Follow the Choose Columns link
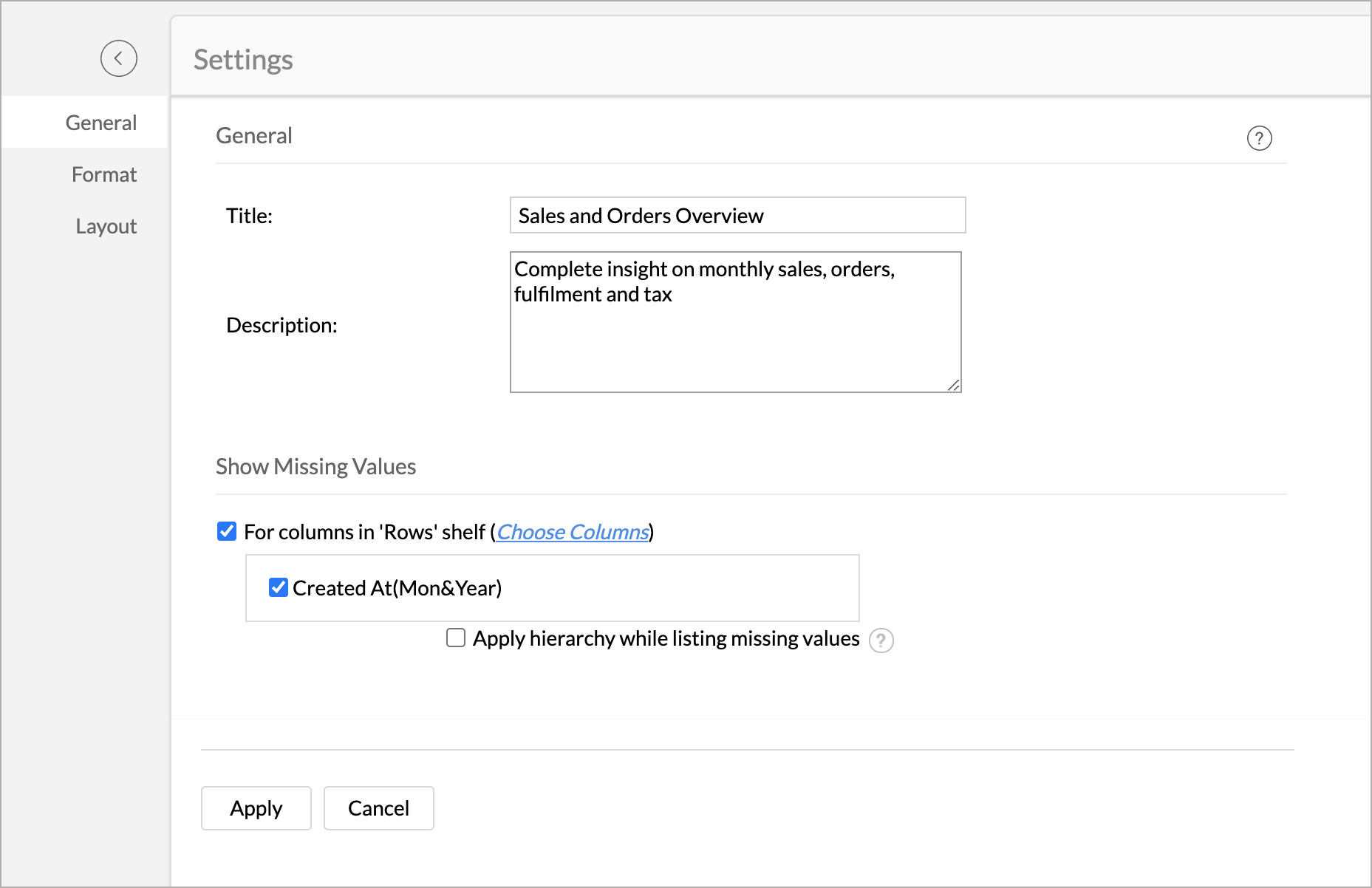This screenshot has height=888, width=1372. click(x=573, y=532)
